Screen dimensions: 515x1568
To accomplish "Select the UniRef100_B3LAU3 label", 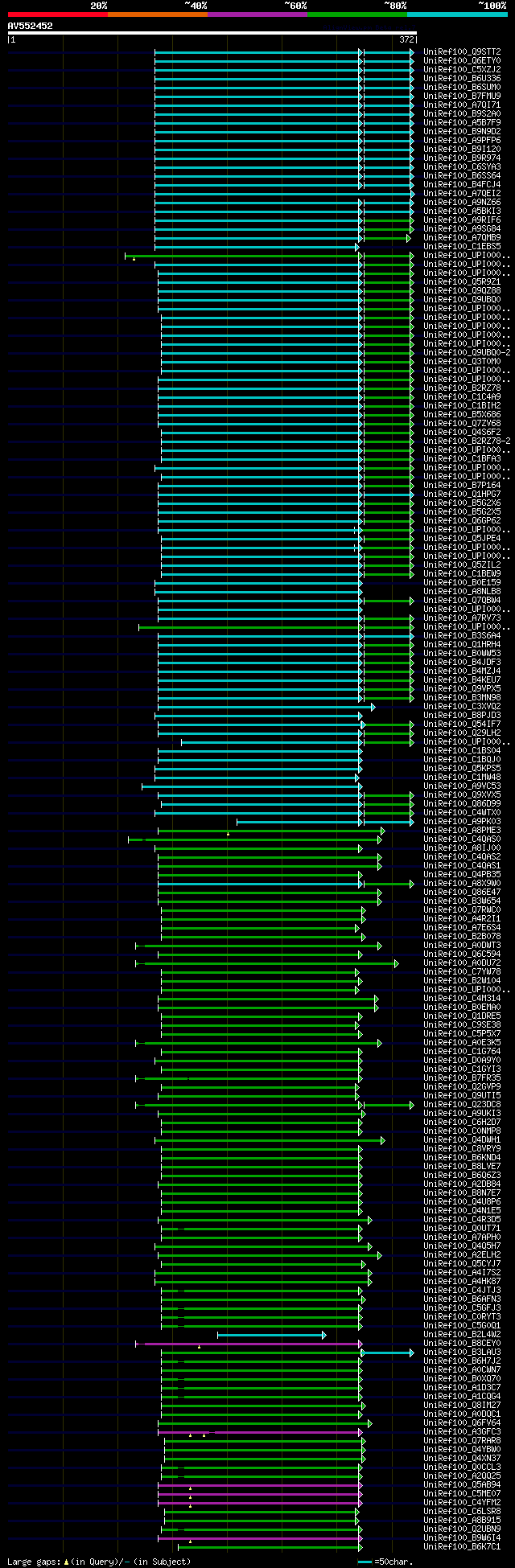I will click(x=462, y=1352).
